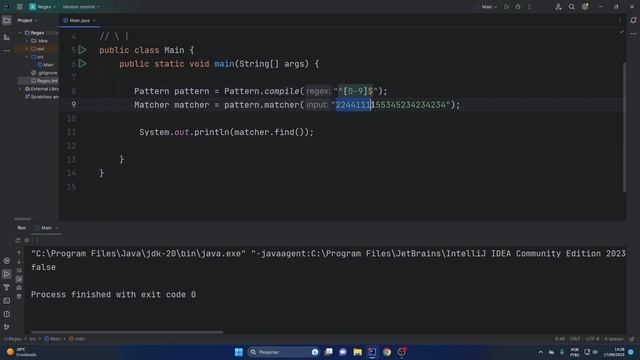Open the Version control dropdown
The height and width of the screenshot is (360, 640).
[80, 7]
